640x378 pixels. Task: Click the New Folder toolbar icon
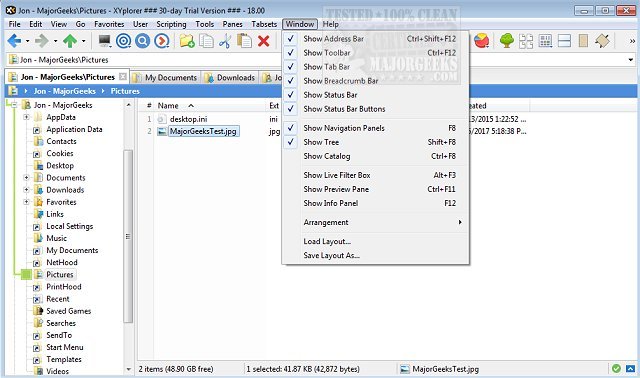187,41
